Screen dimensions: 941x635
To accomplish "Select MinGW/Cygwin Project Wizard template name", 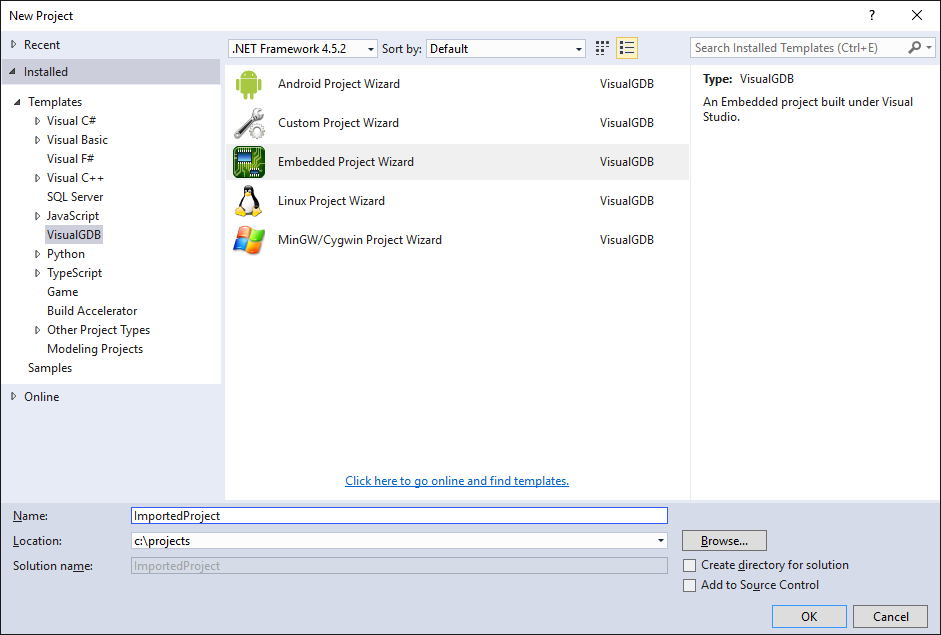I will tap(360, 240).
